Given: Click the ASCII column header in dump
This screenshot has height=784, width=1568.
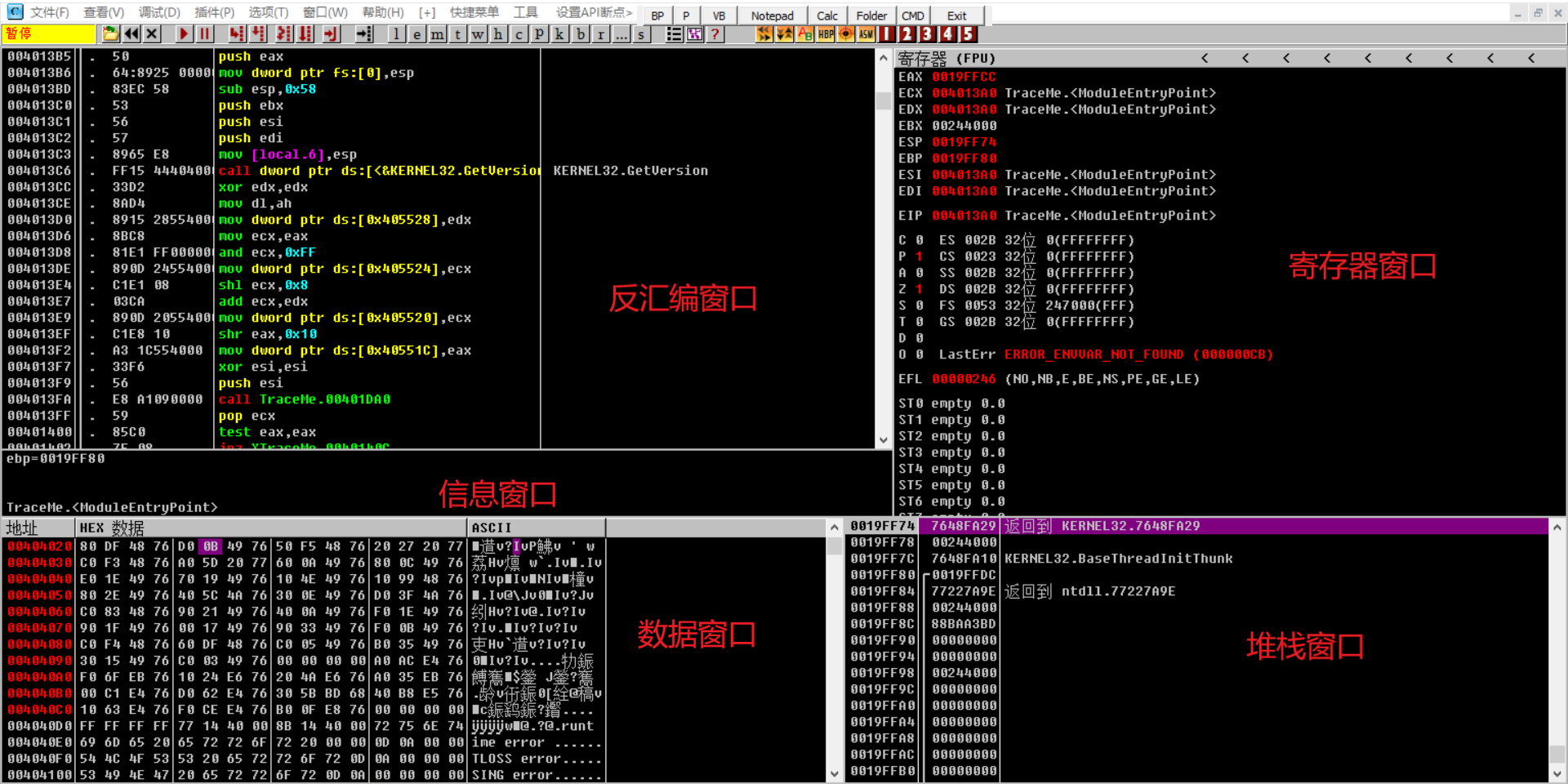Looking at the screenshot, I should pos(537,528).
